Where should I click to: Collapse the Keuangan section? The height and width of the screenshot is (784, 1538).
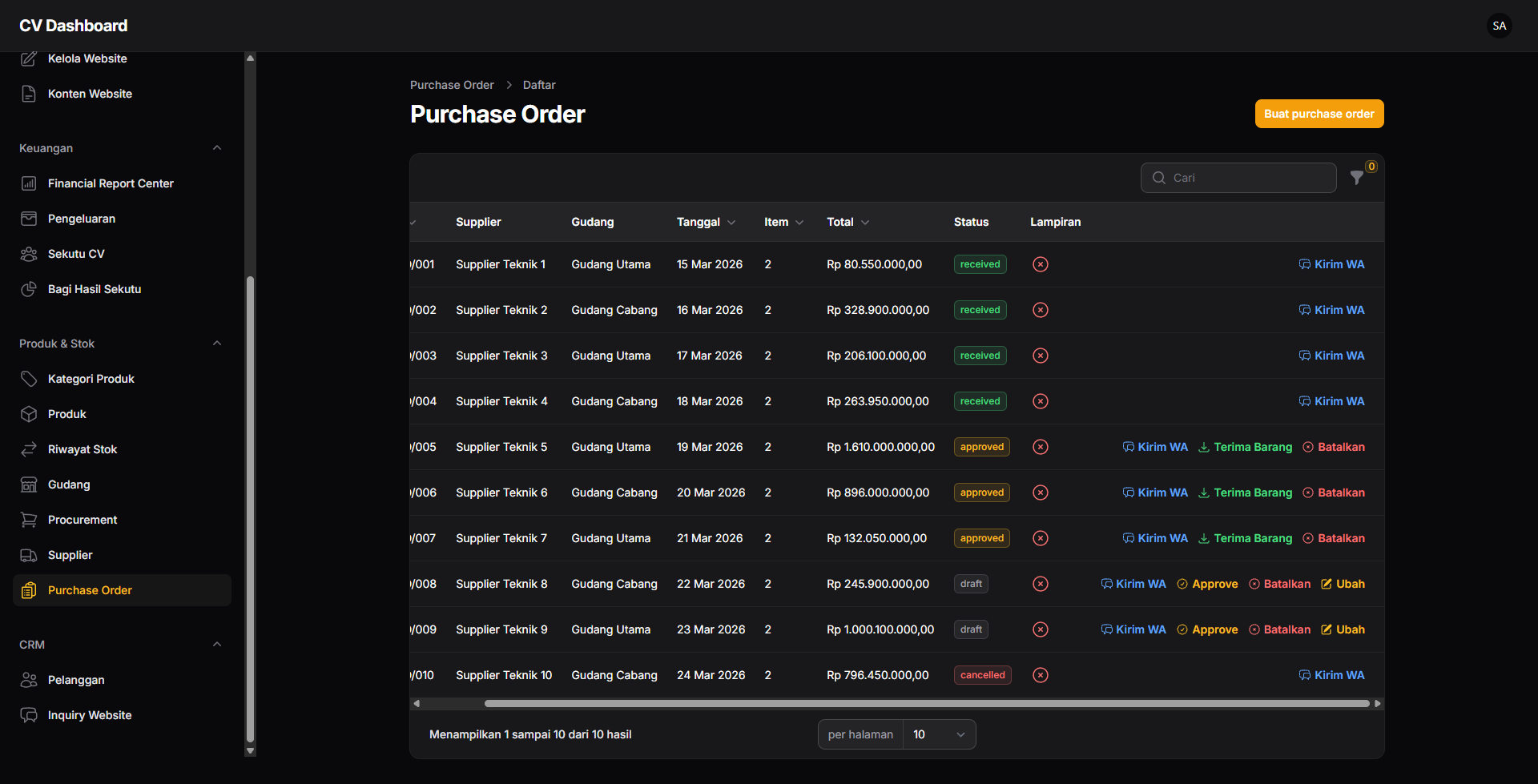217,147
